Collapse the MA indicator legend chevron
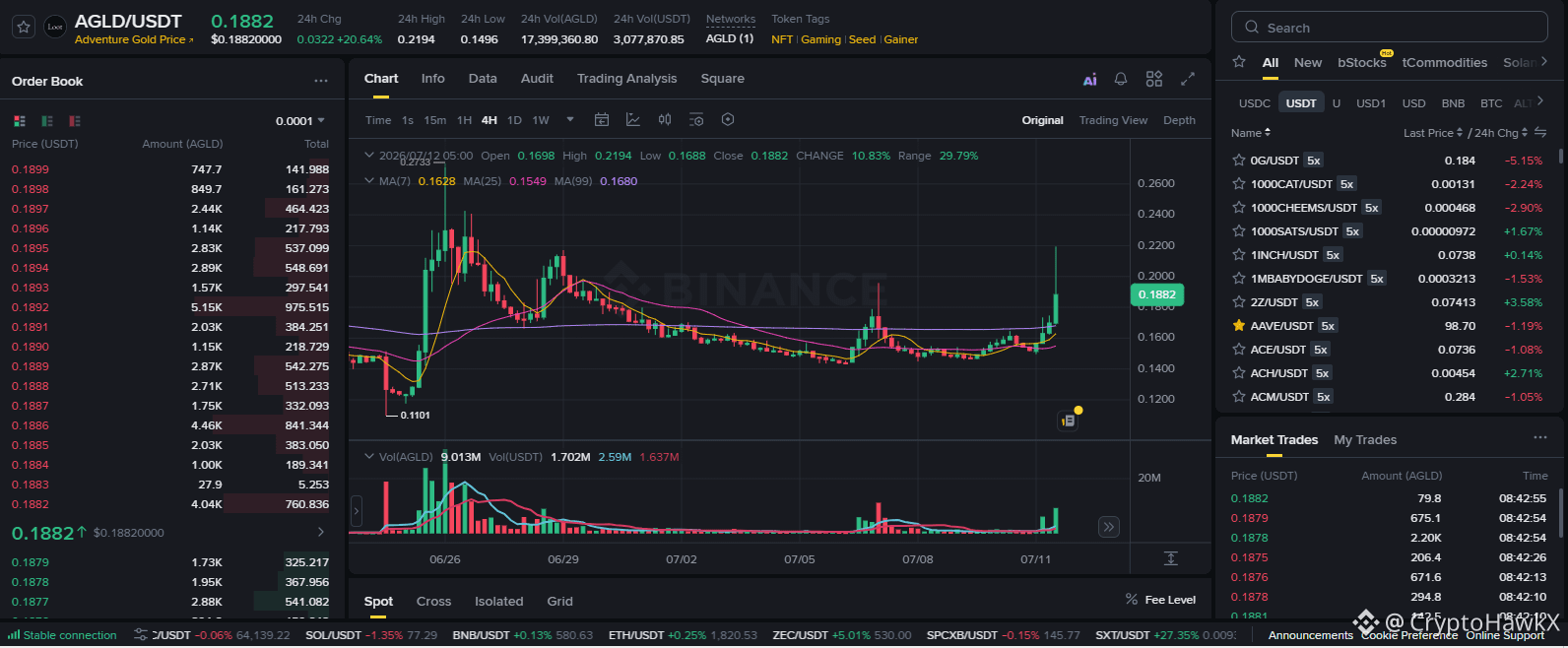The width and height of the screenshot is (1568, 648). click(369, 181)
